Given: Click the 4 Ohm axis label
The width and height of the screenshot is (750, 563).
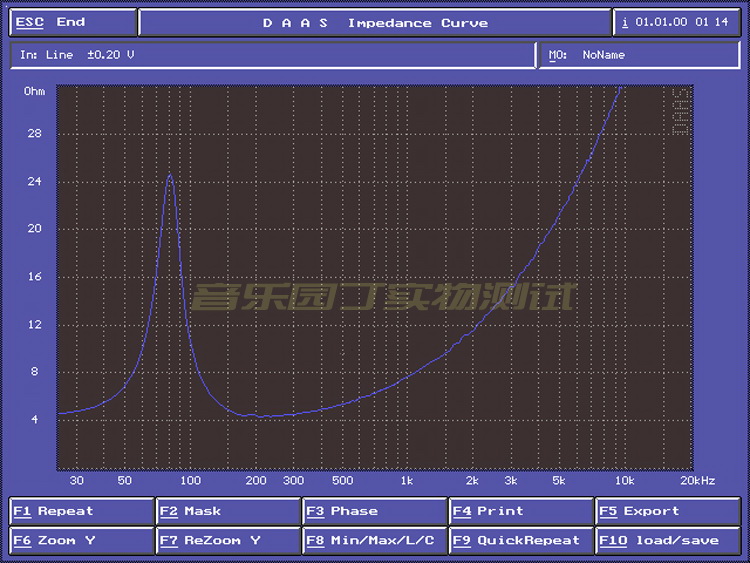Looking at the screenshot, I should click(34, 419).
